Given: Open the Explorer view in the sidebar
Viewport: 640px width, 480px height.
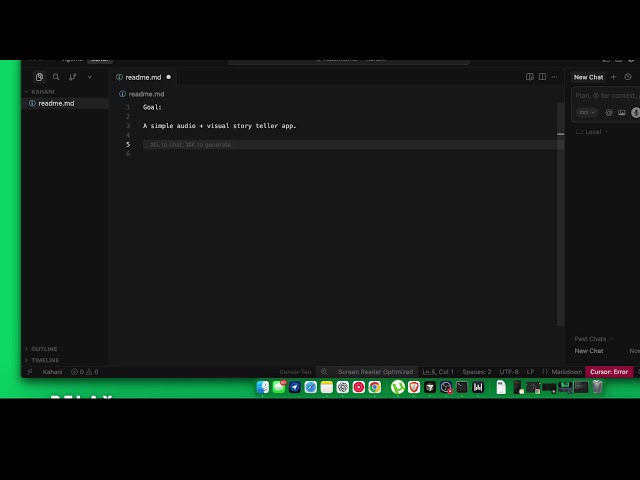Looking at the screenshot, I should 39,77.
